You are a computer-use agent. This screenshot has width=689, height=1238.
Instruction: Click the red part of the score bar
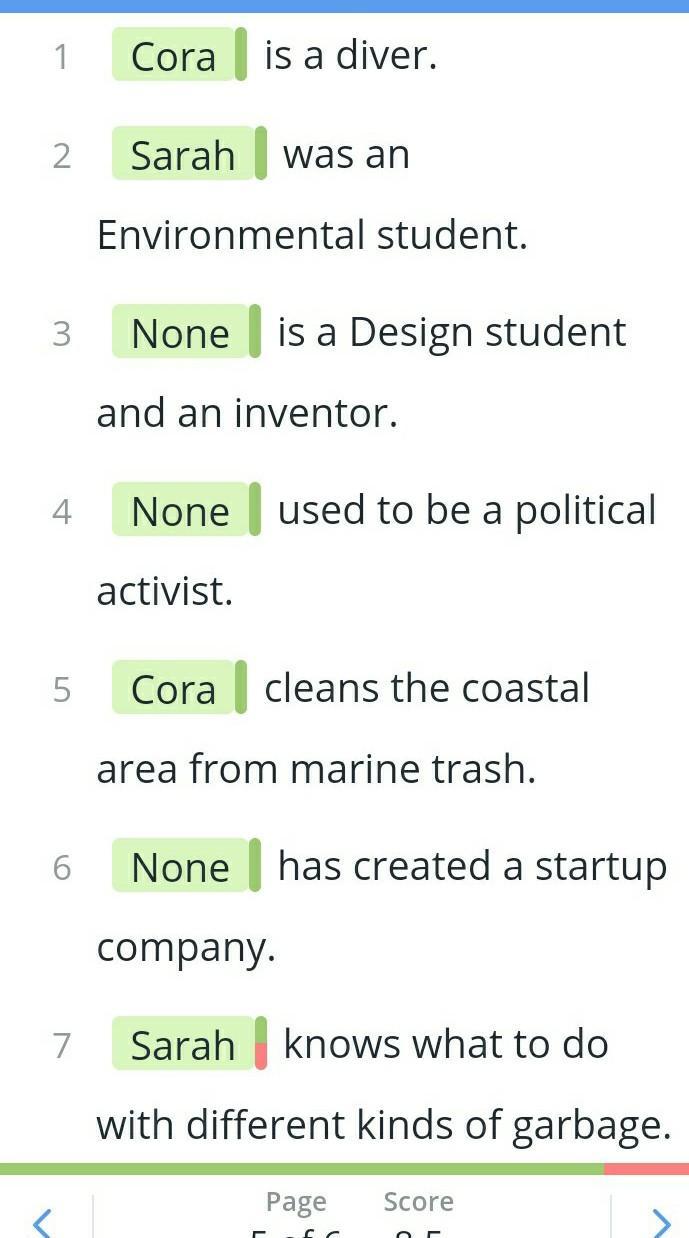point(646,1169)
